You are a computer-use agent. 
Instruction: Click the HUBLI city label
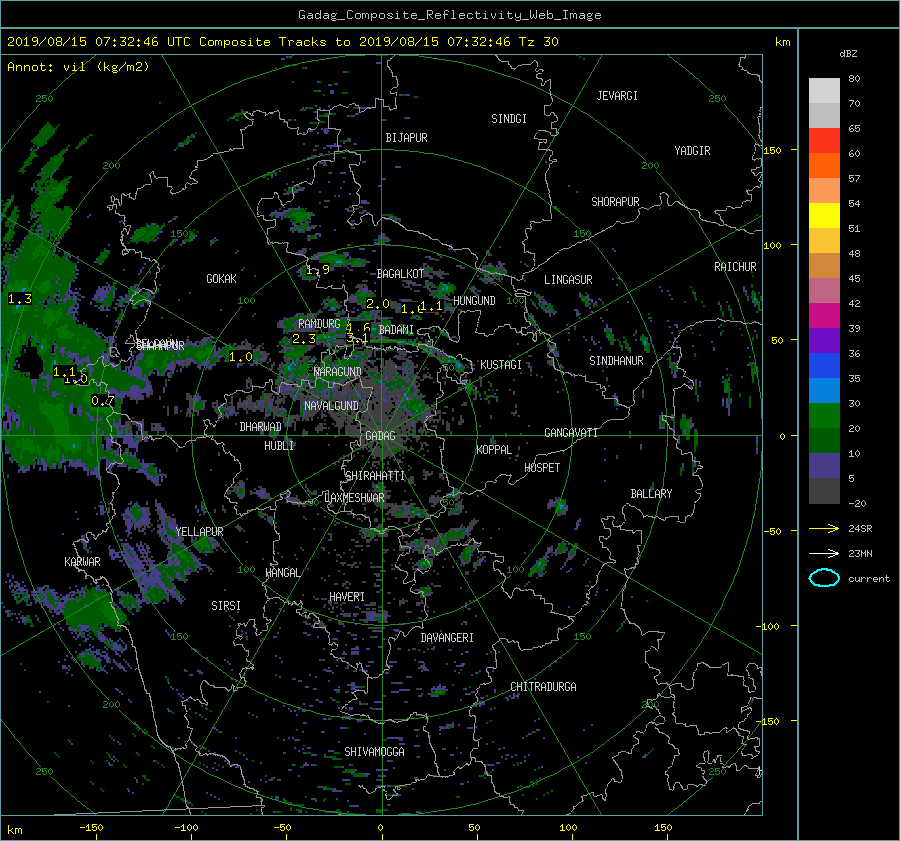279,445
